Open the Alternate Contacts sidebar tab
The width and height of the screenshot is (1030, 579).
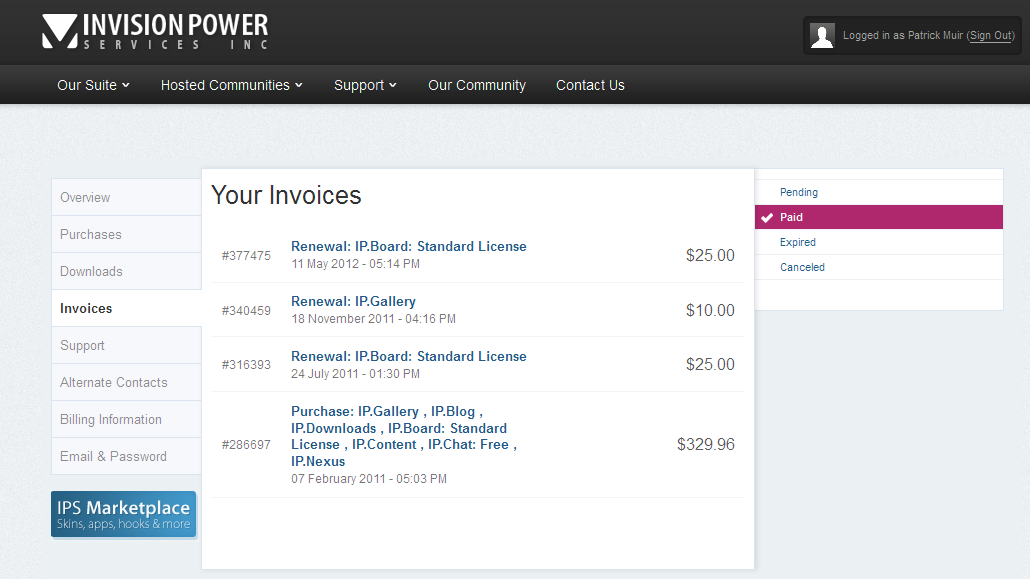(x=127, y=382)
